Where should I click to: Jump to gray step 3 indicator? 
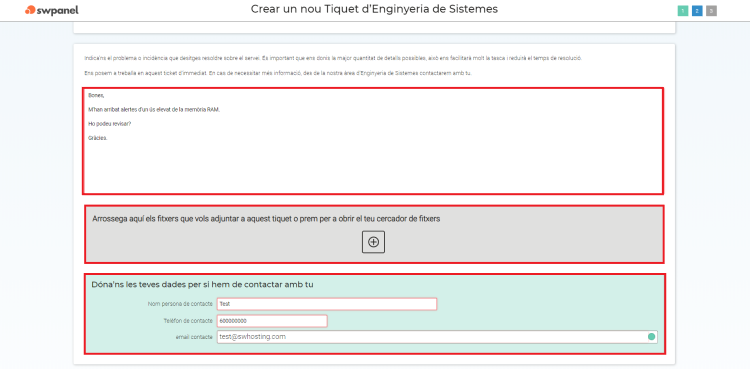(x=711, y=11)
